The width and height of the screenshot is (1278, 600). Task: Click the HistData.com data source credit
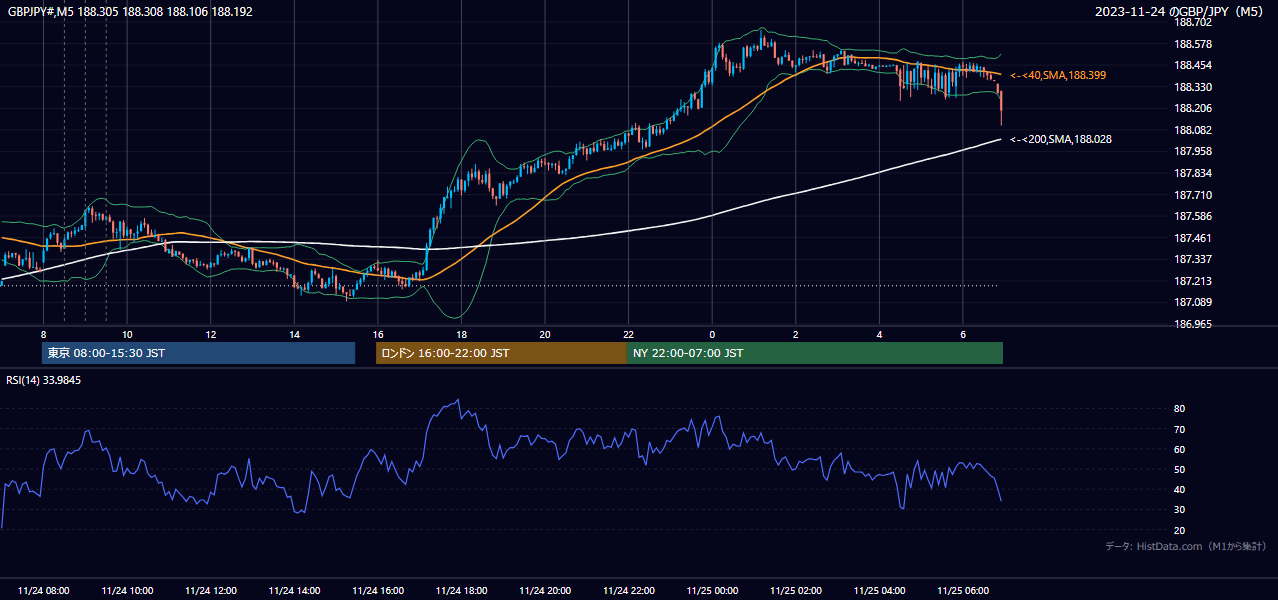pos(1185,546)
